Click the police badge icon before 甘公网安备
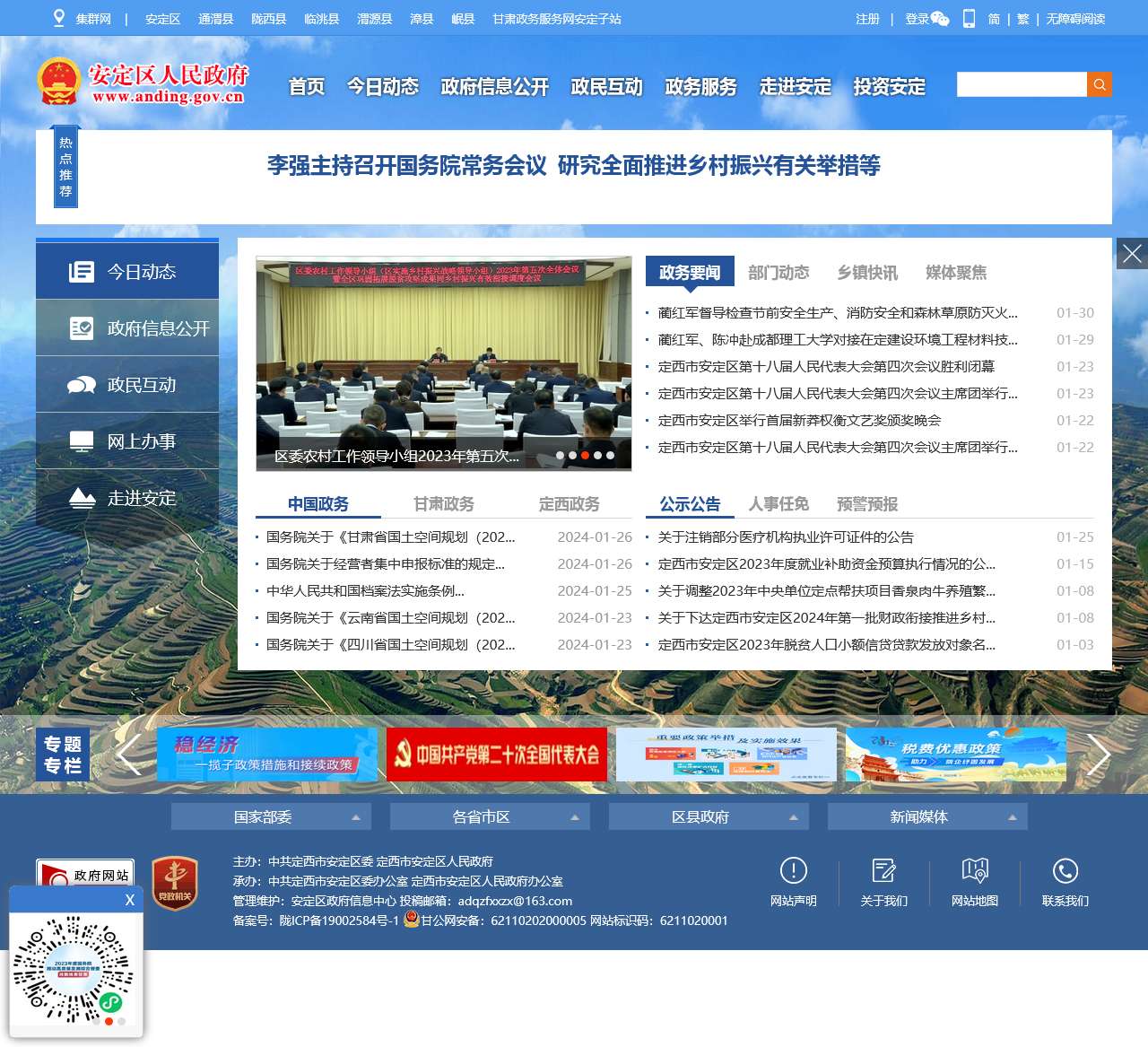Screen dimensions: 1148x1047 [x=412, y=920]
